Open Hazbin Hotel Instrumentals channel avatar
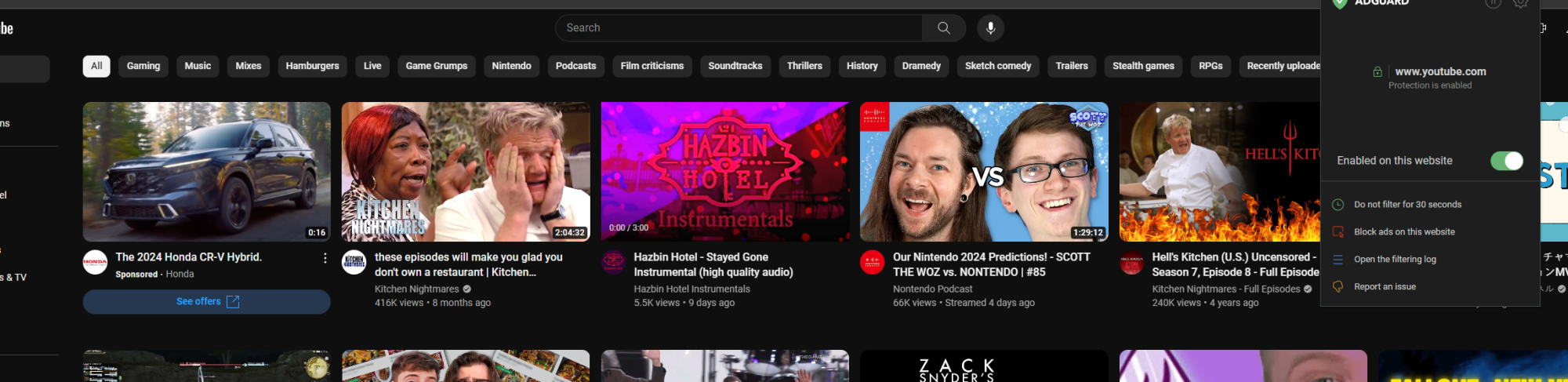This screenshot has width=1568, height=382. point(613,262)
